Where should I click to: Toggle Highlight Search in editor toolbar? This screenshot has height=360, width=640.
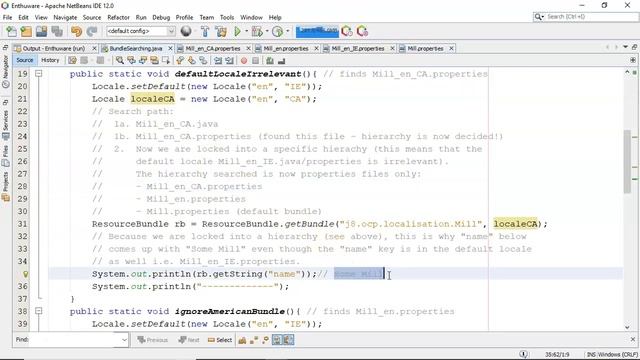coord(154,60)
